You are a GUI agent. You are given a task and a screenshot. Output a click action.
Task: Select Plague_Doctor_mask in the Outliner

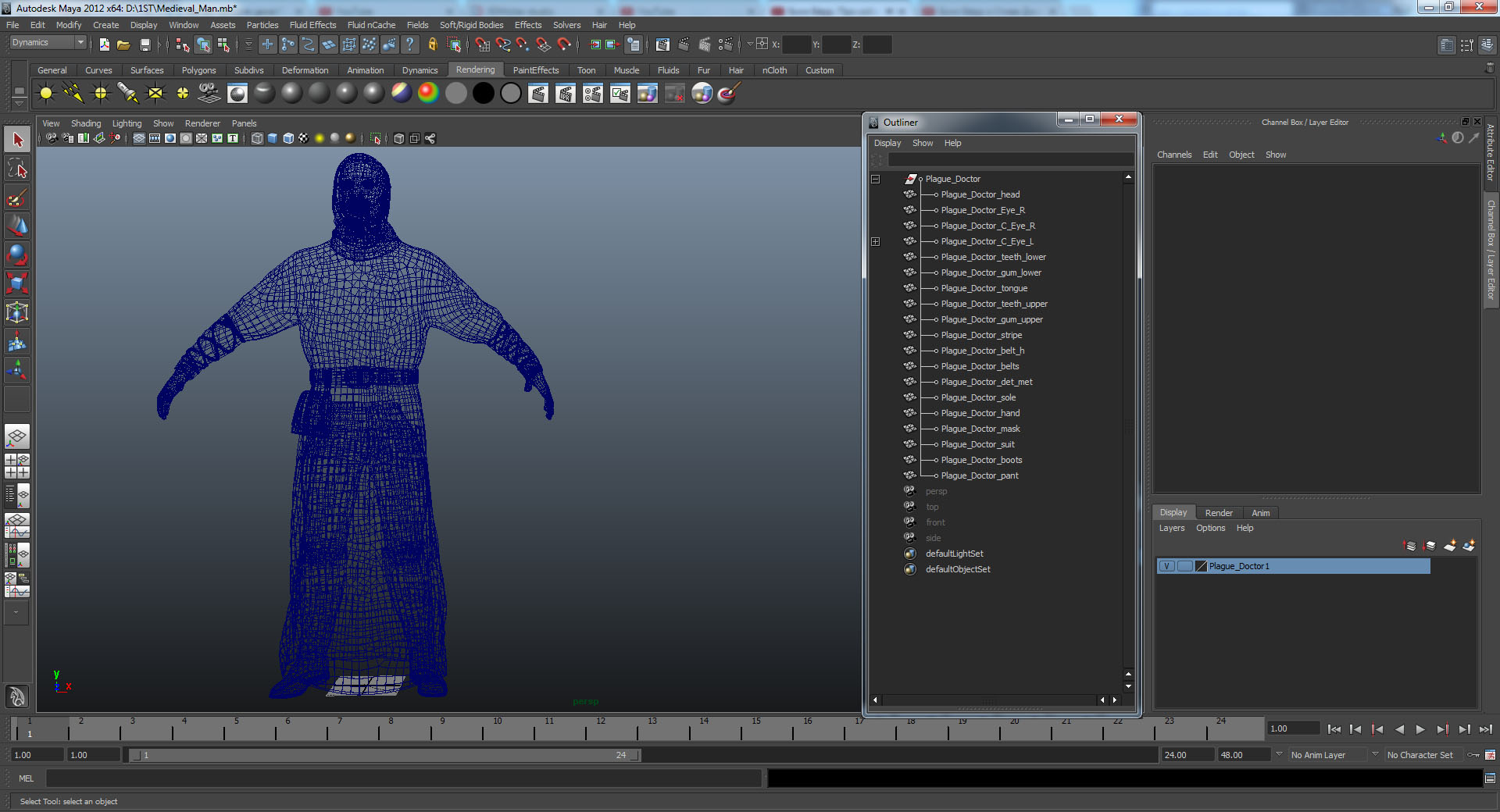980,429
